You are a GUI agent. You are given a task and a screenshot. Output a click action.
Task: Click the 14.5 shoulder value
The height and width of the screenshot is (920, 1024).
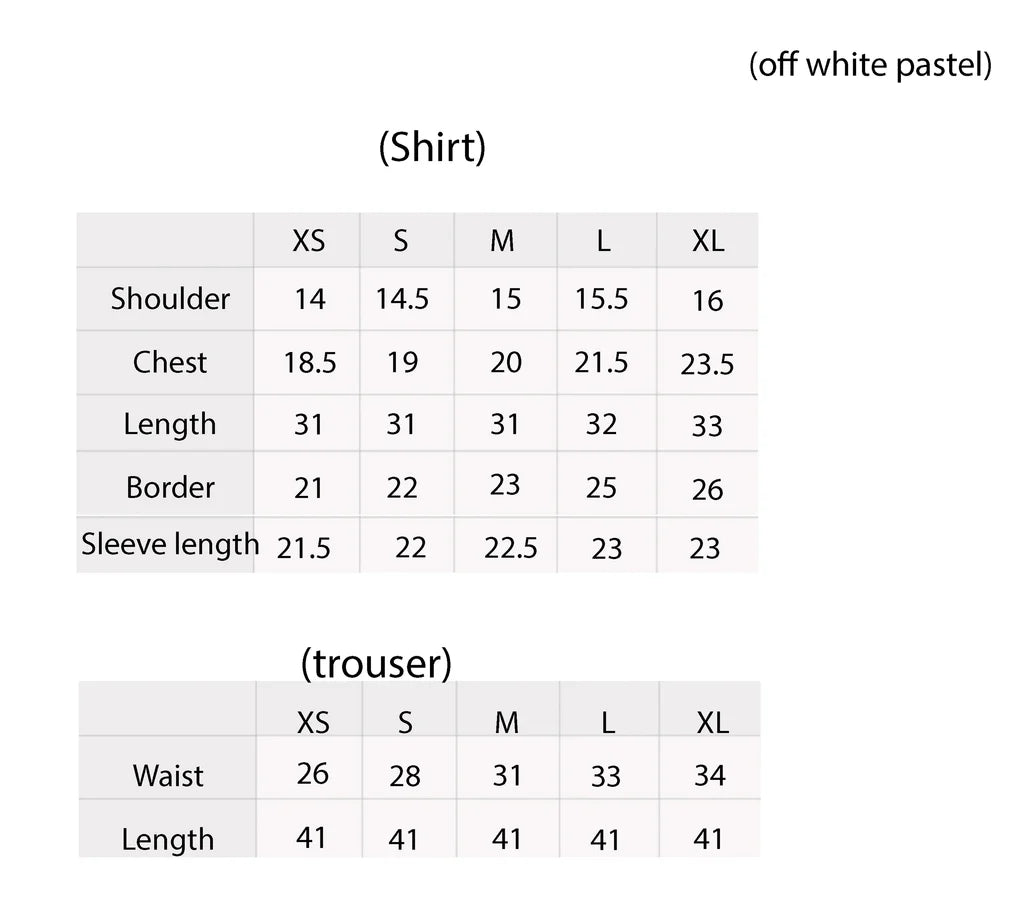click(402, 299)
